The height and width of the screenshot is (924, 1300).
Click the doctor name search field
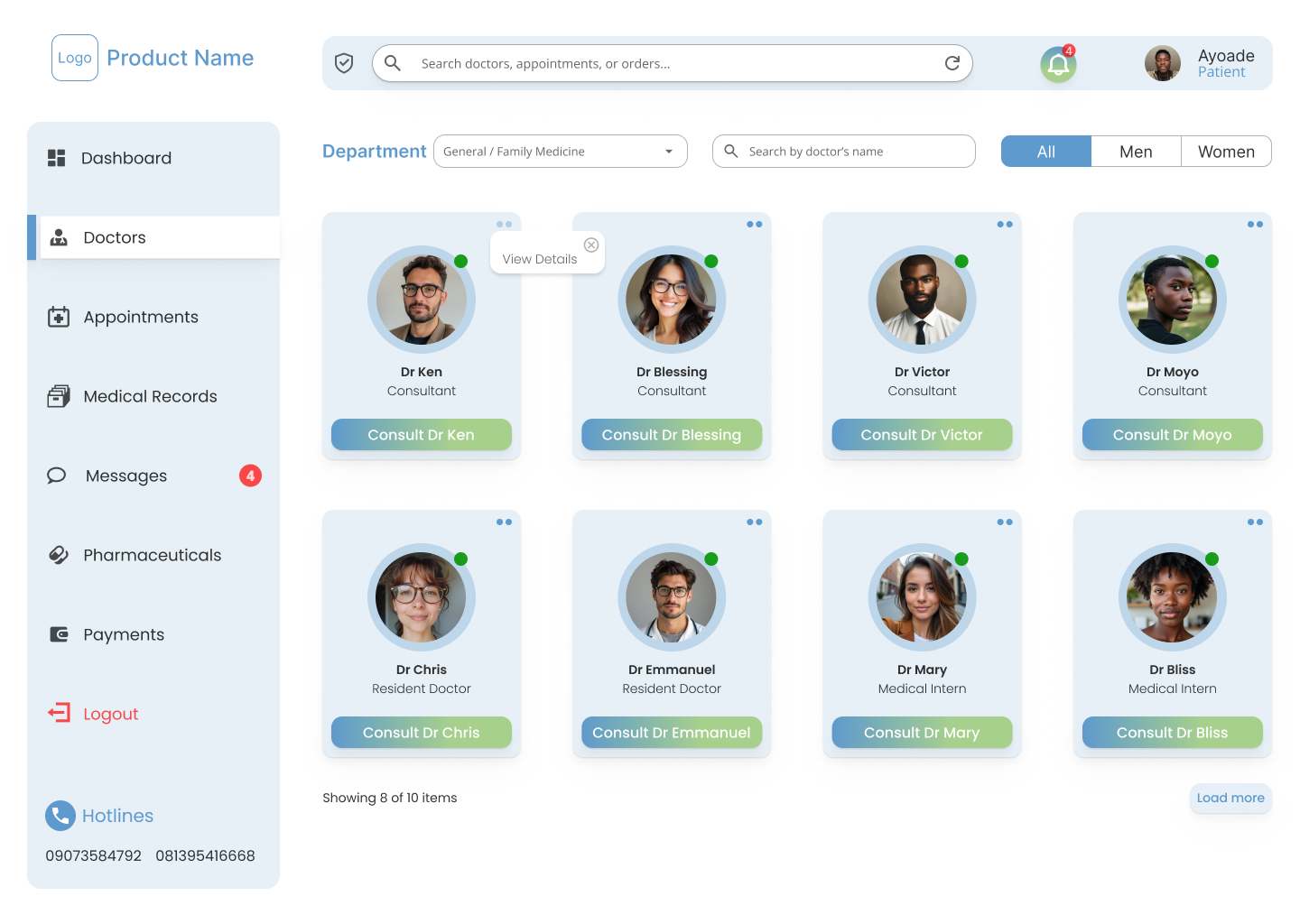coord(843,151)
